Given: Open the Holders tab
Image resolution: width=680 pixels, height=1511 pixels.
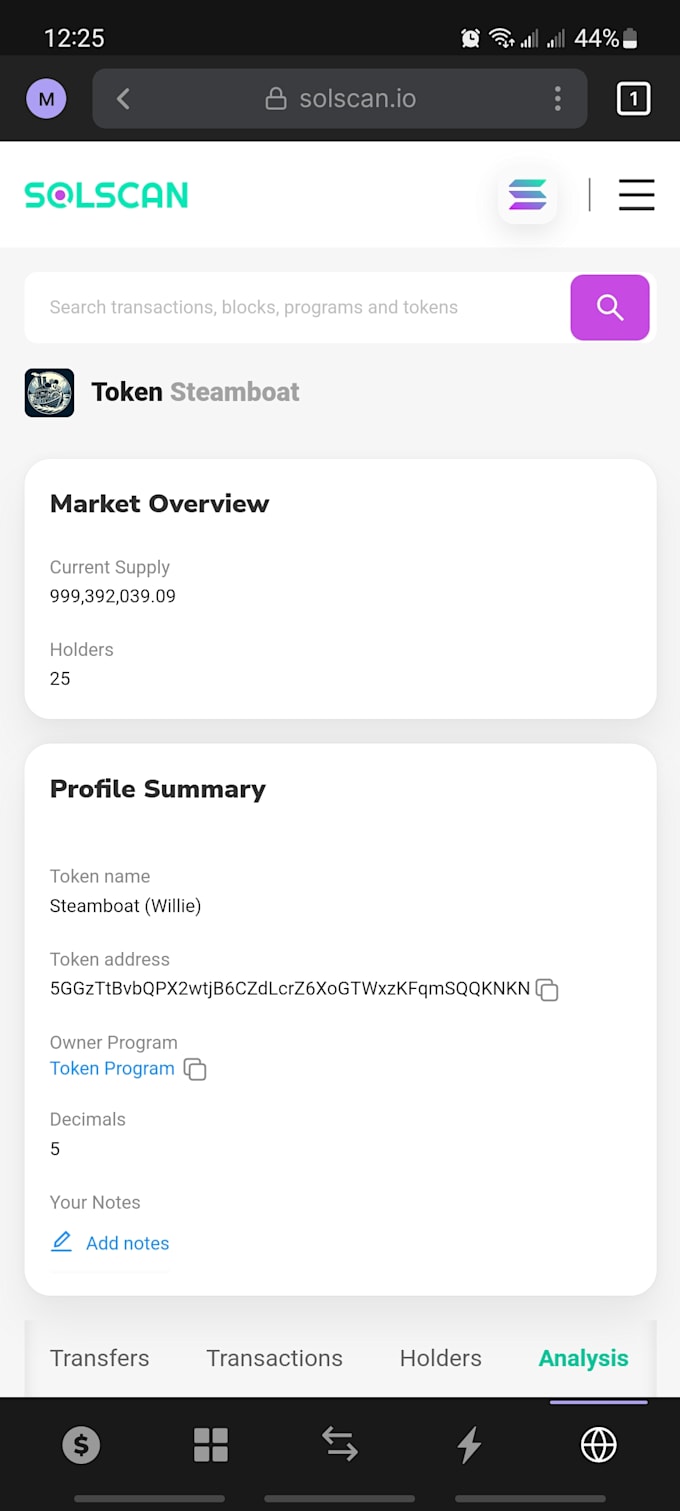Looking at the screenshot, I should coord(440,1358).
